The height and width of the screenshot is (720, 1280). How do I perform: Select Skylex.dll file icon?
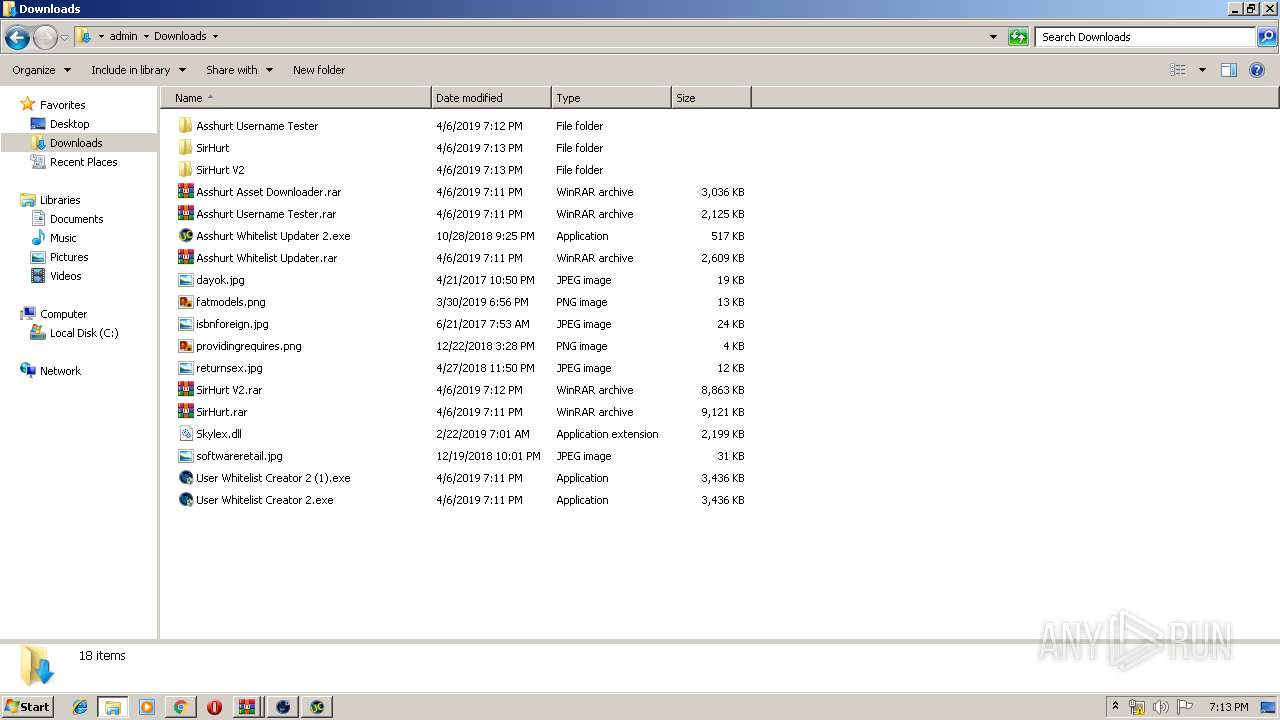click(185, 434)
